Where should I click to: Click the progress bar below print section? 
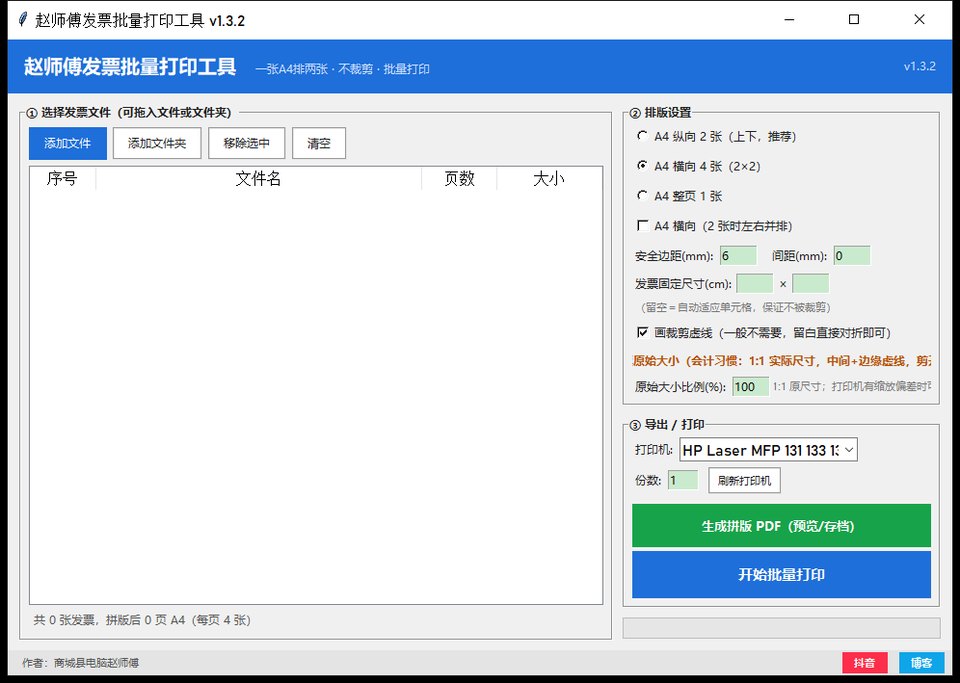click(781, 628)
